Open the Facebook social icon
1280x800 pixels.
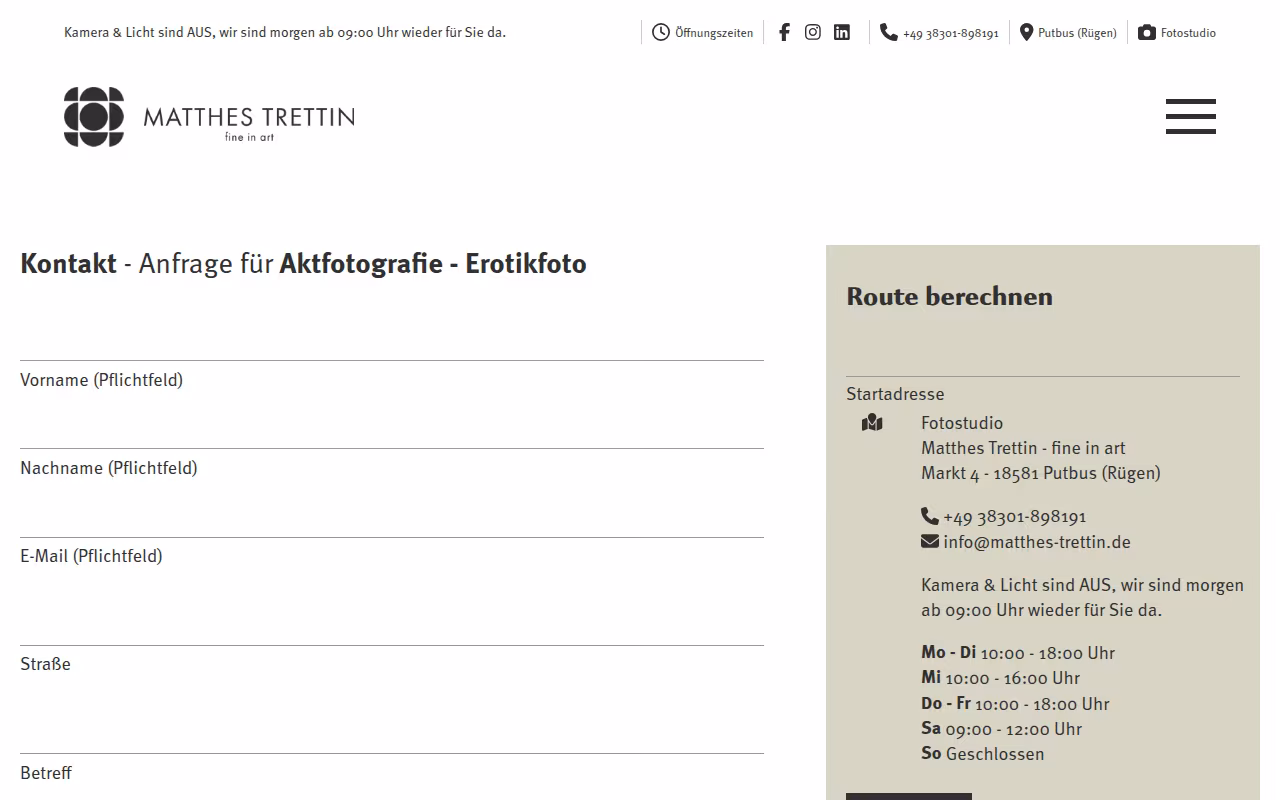click(784, 32)
